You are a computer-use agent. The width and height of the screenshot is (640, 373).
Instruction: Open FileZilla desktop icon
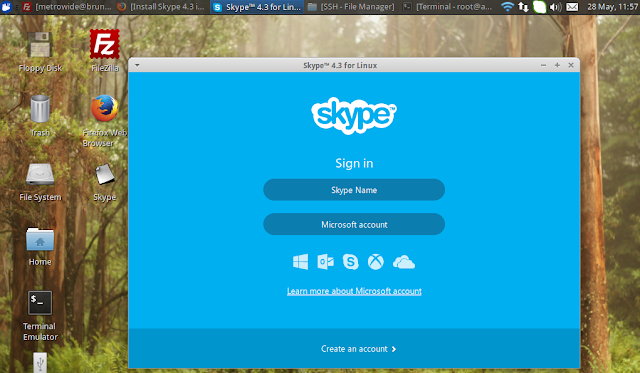click(104, 44)
